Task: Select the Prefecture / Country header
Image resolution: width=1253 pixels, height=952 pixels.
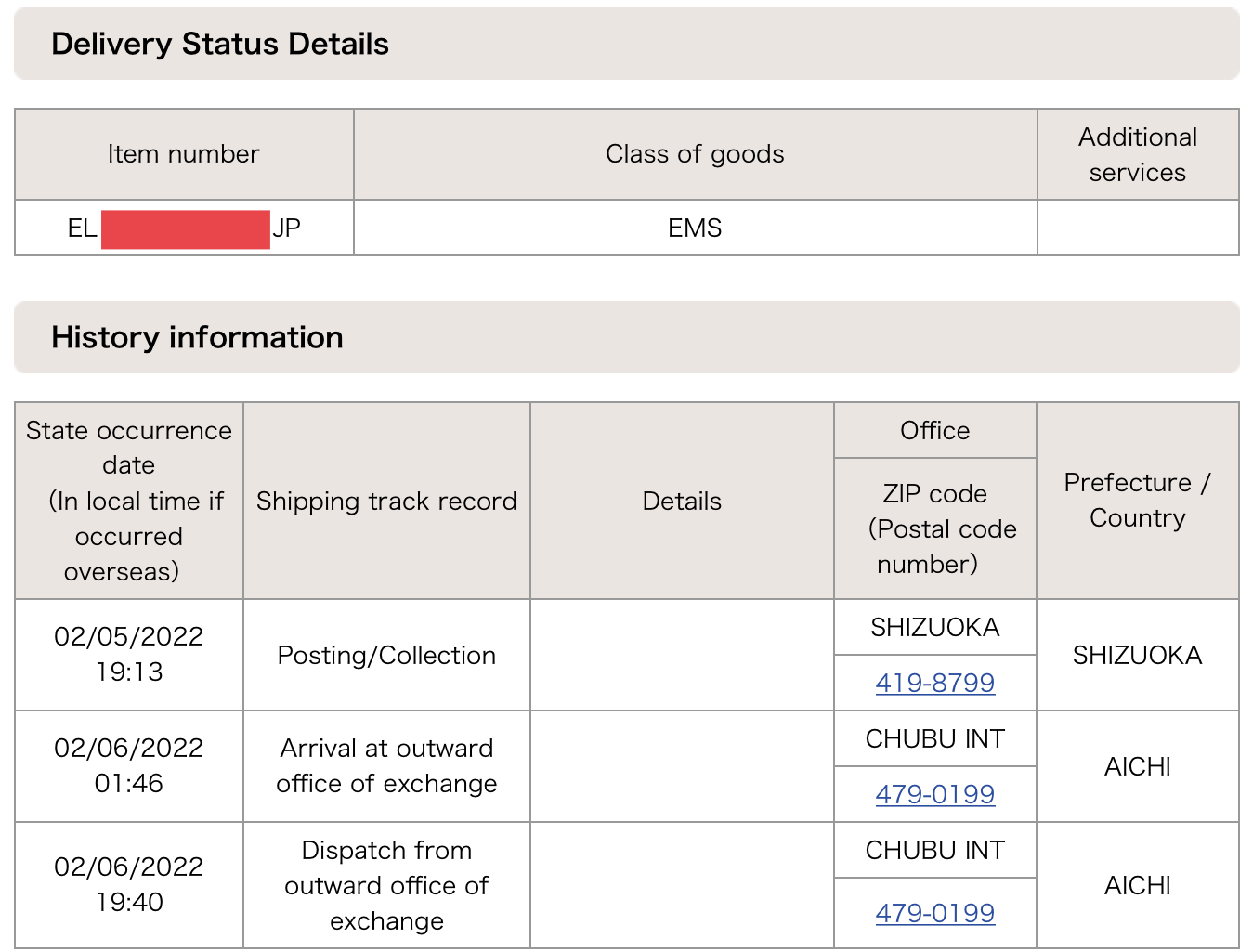Action: tap(1137, 501)
